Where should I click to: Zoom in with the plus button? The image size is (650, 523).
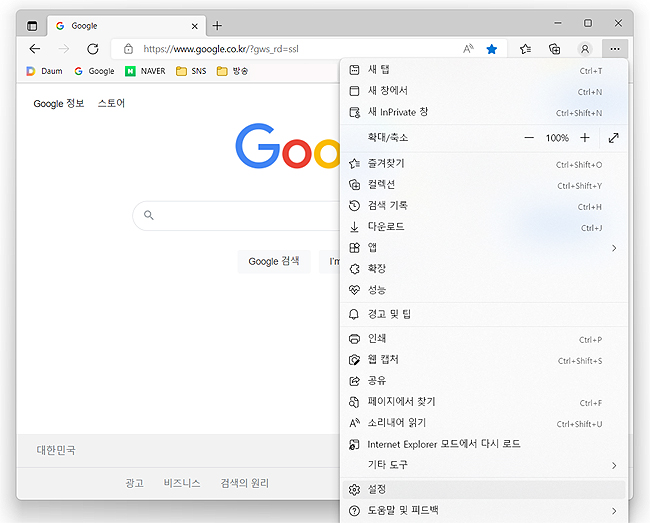(x=585, y=138)
